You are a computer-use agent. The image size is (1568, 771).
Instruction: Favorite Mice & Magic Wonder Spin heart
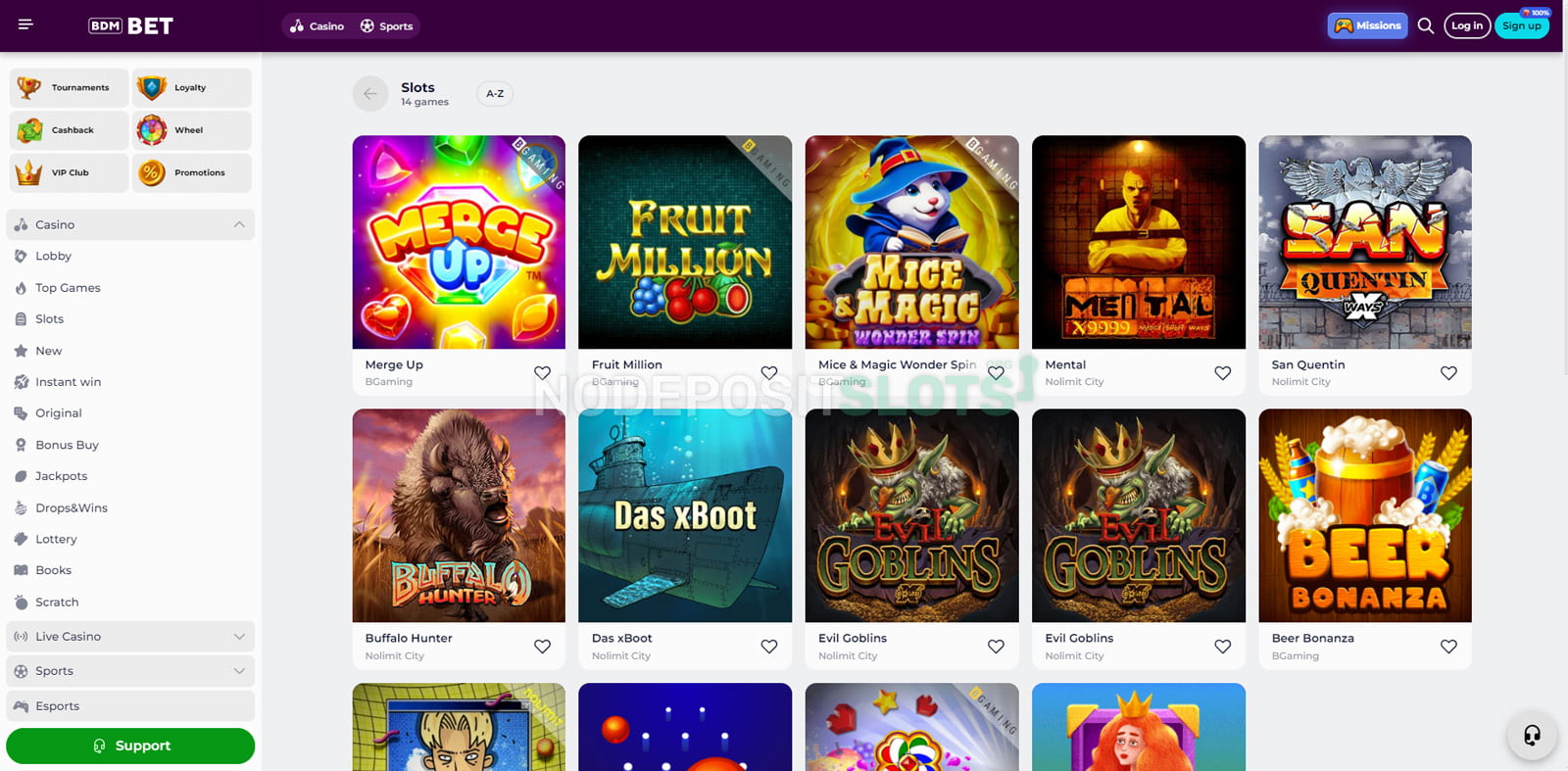[x=996, y=373]
